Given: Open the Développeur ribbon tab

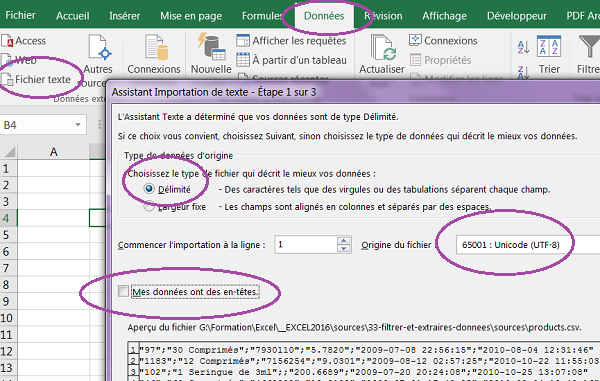Looking at the screenshot, I should click(x=516, y=16).
